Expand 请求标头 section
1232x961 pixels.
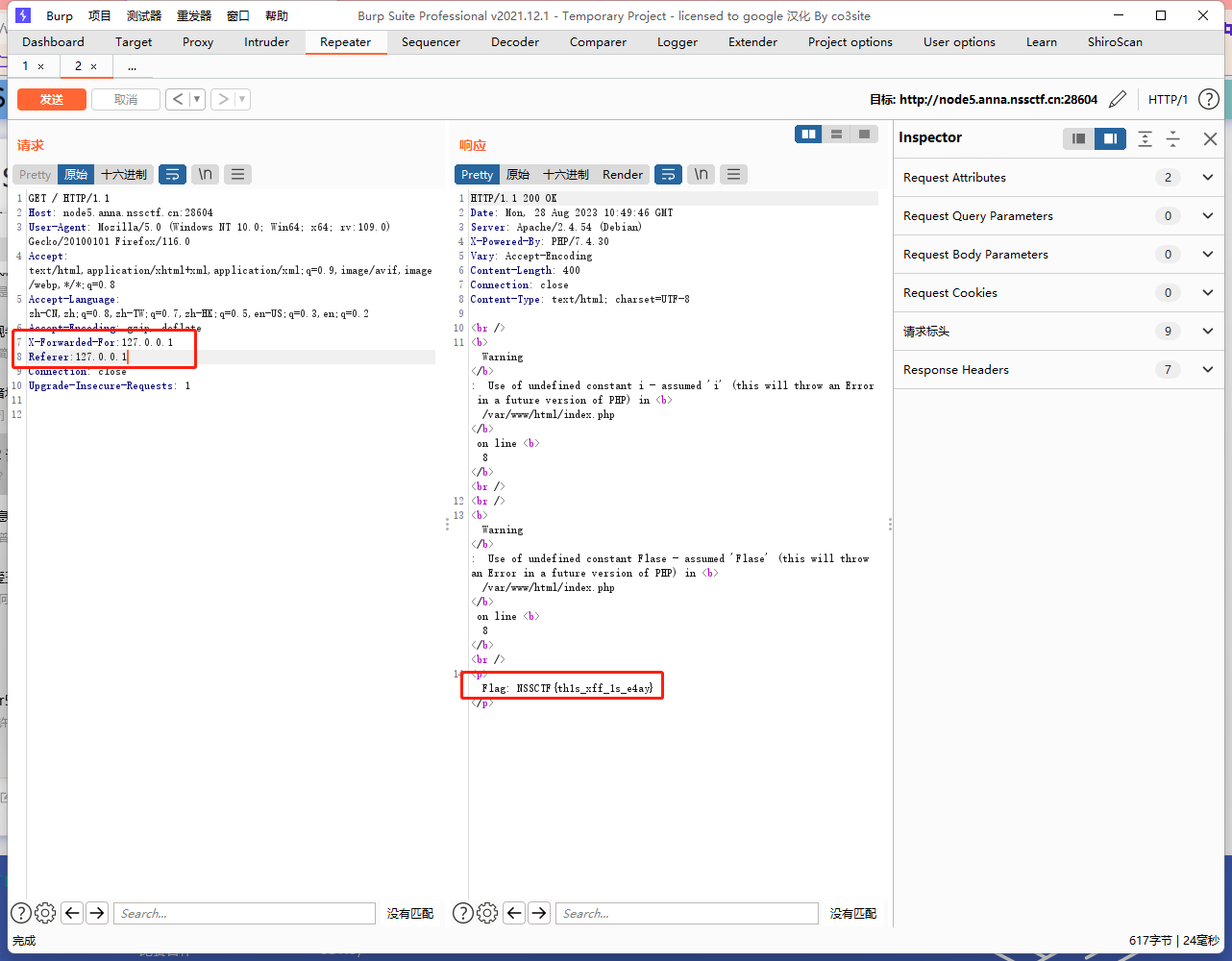[x=1060, y=331]
